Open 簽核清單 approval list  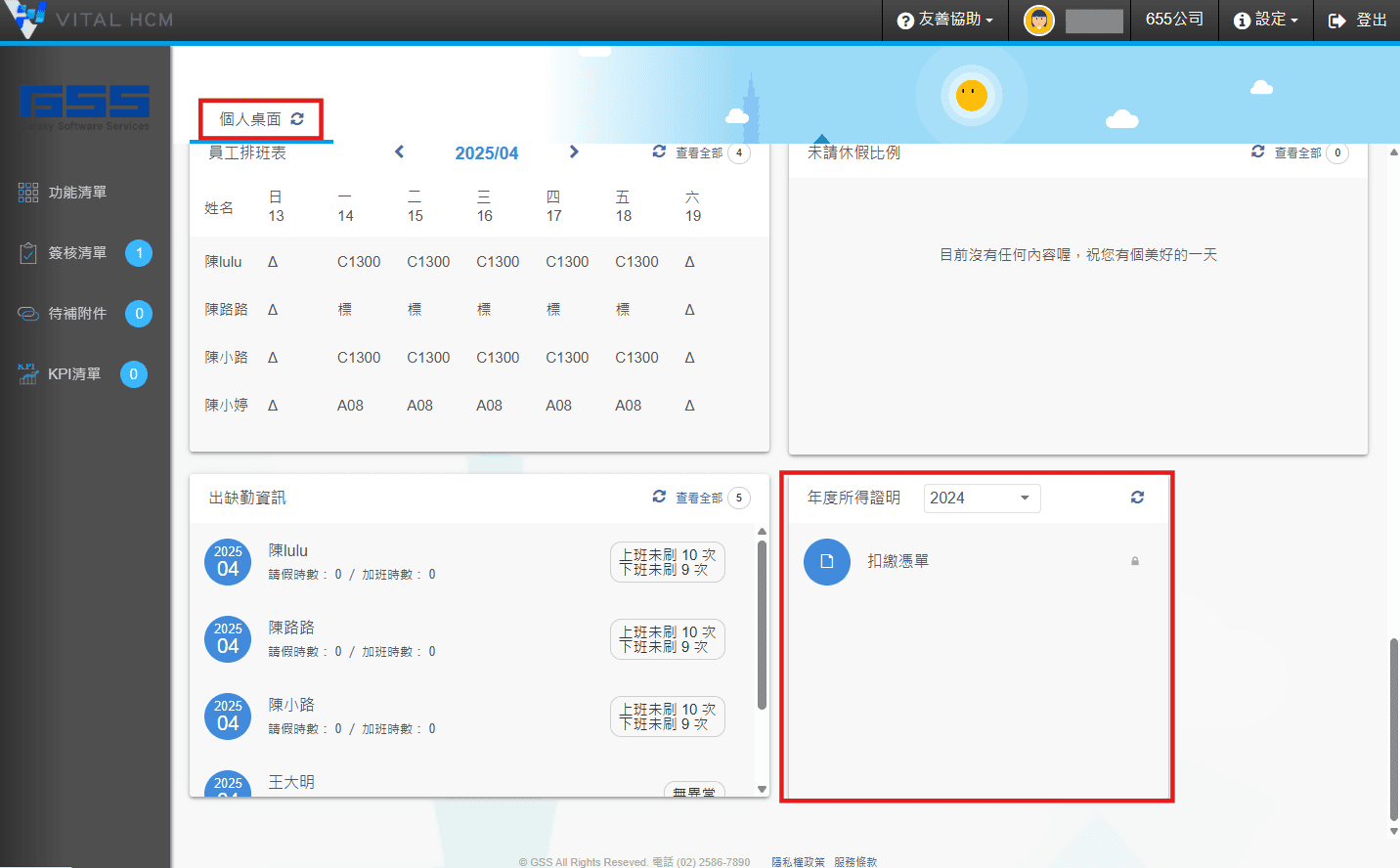point(76,253)
